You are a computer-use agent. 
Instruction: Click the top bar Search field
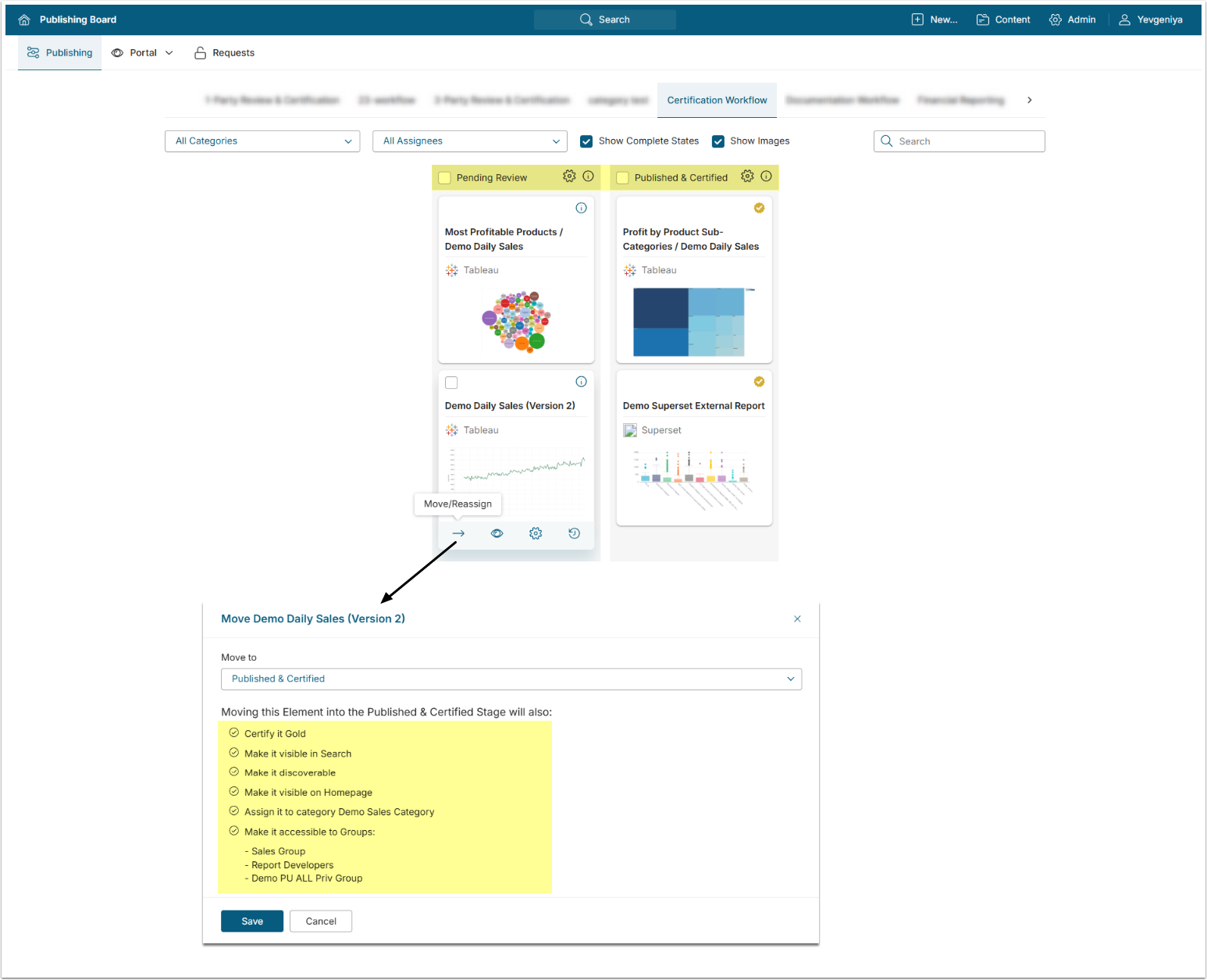605,20
